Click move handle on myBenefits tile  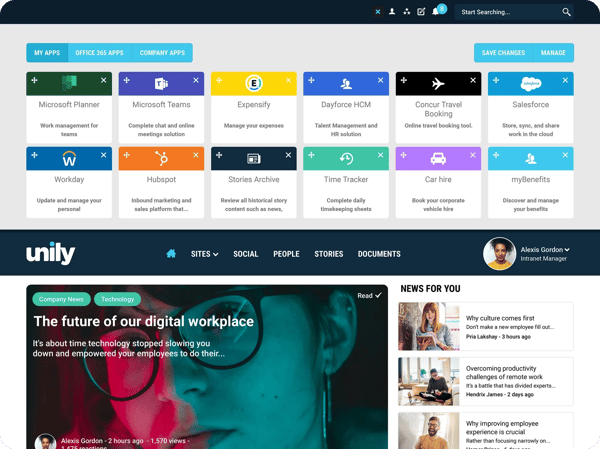[x=496, y=155]
